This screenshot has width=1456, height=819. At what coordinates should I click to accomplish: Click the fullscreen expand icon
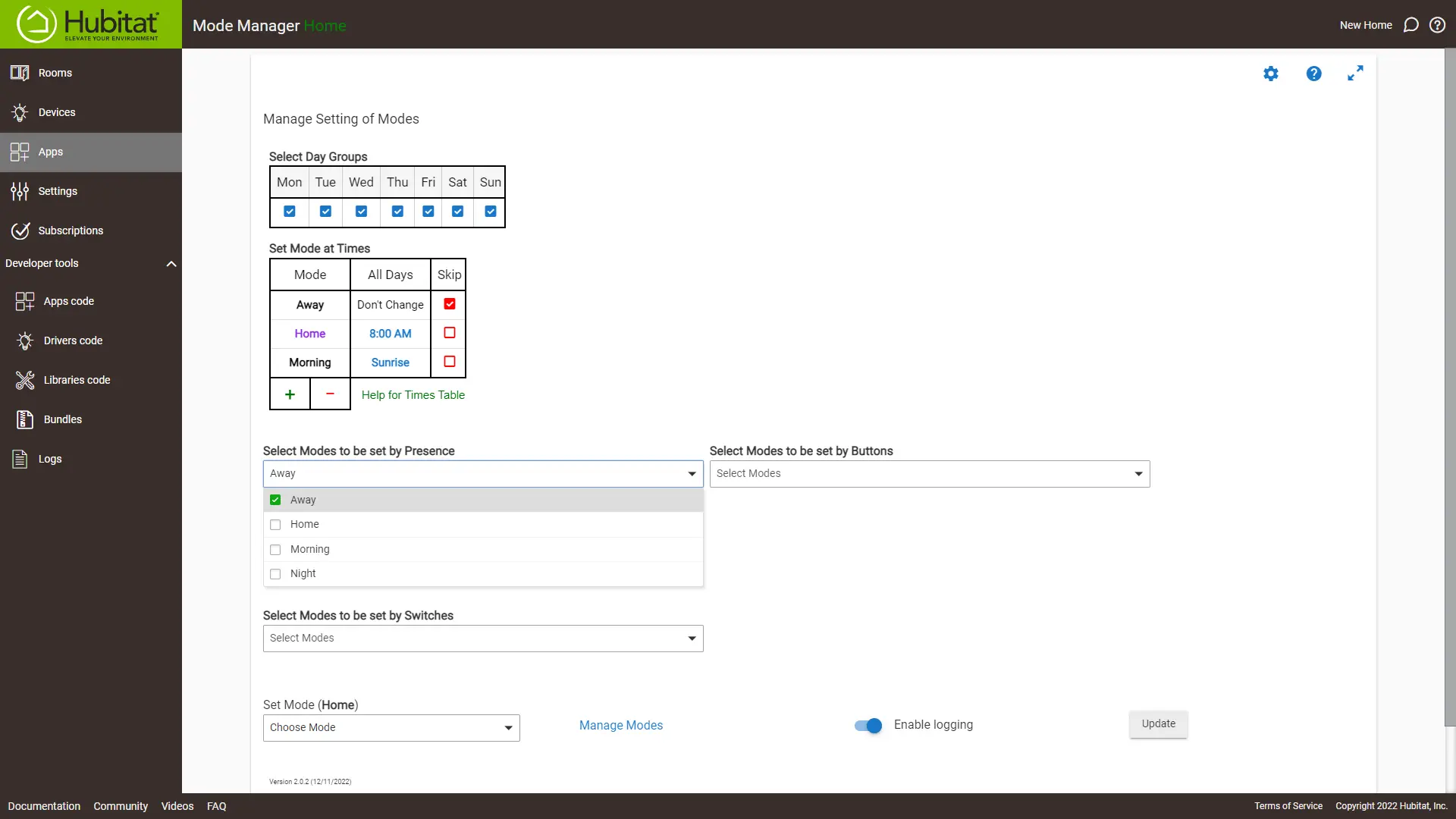(x=1355, y=73)
